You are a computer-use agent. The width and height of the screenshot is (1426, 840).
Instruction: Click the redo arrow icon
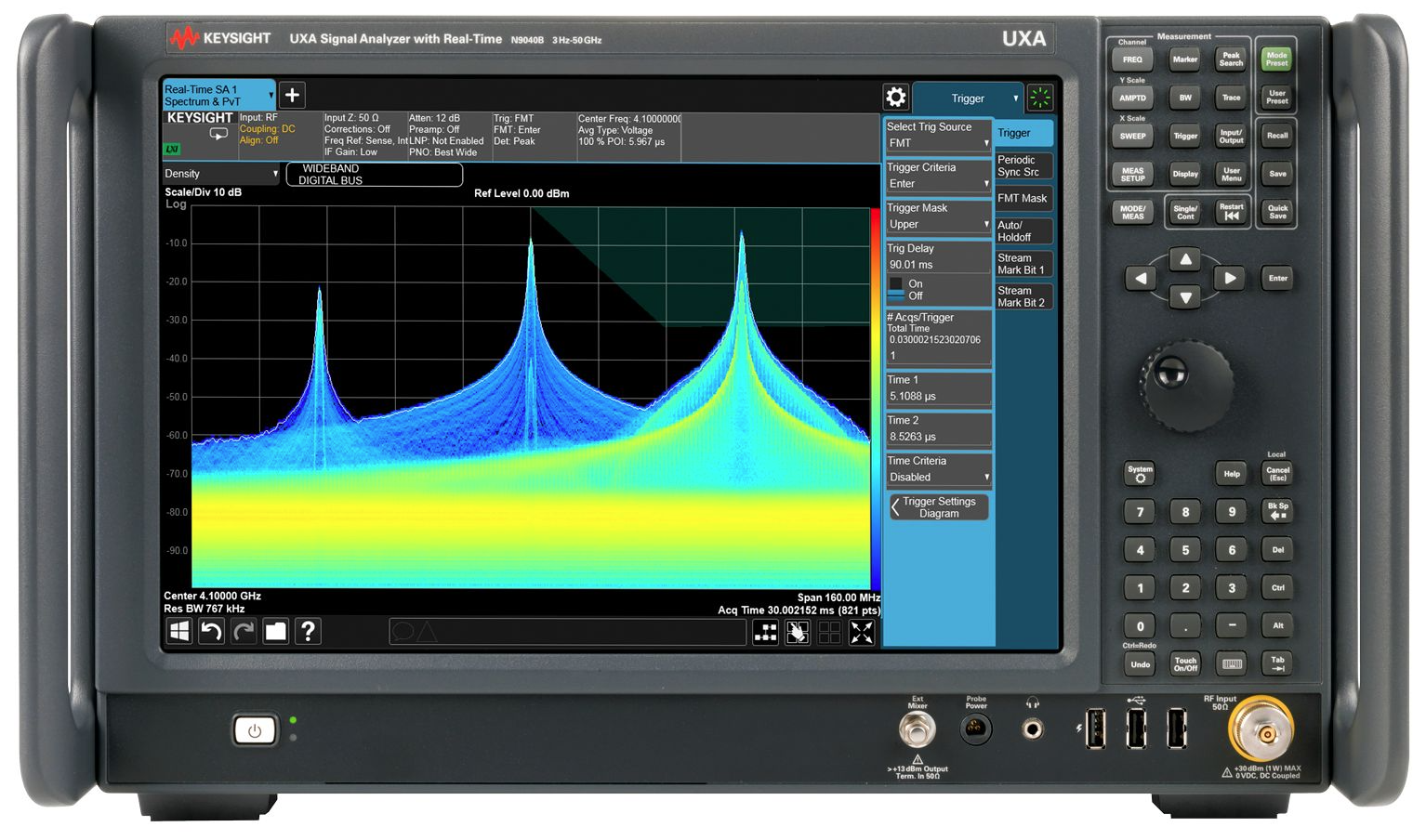pyautogui.click(x=244, y=632)
